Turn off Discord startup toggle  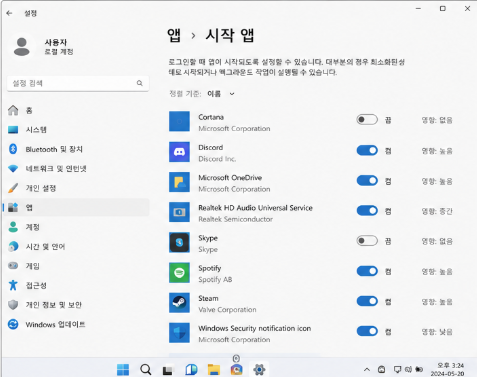click(x=367, y=151)
